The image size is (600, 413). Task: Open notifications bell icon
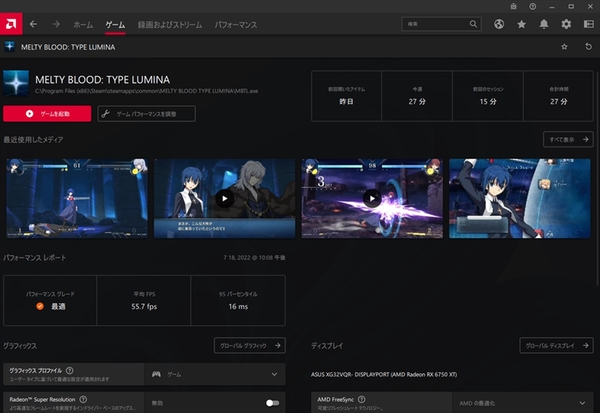[x=543, y=24]
